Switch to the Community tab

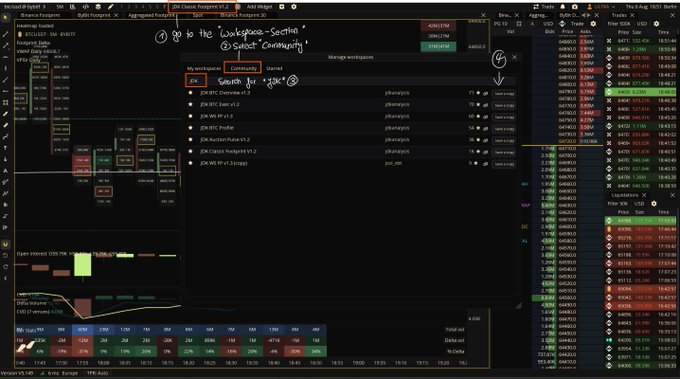coord(243,68)
